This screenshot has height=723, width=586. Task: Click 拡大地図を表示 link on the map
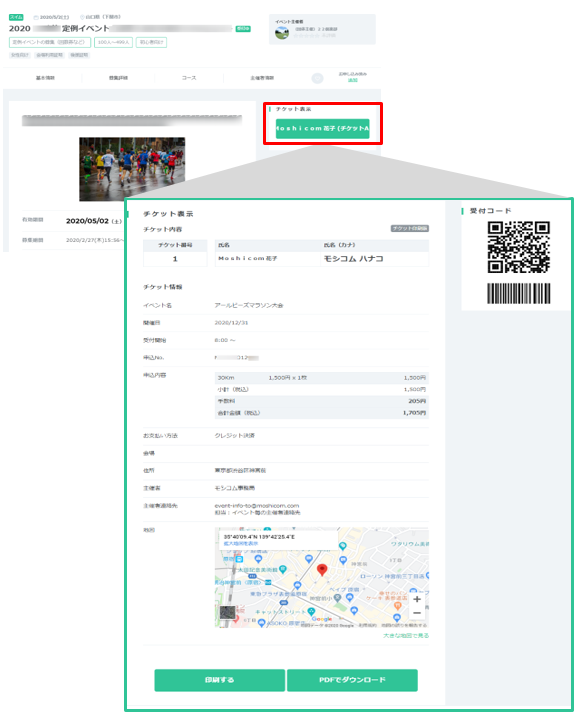pos(241,544)
